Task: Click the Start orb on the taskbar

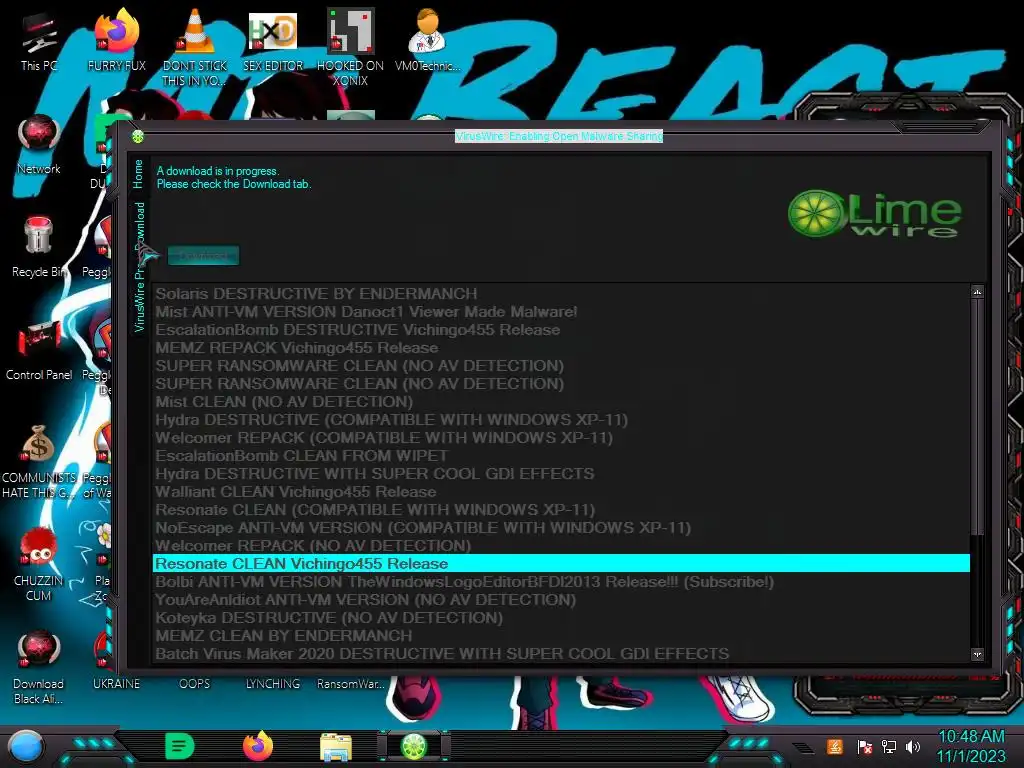Action: point(25,746)
